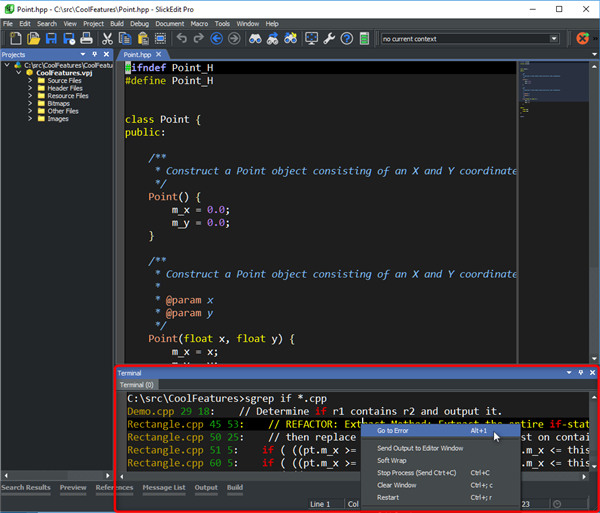
Task: Select Go to Error in context menu
Action: click(395, 431)
